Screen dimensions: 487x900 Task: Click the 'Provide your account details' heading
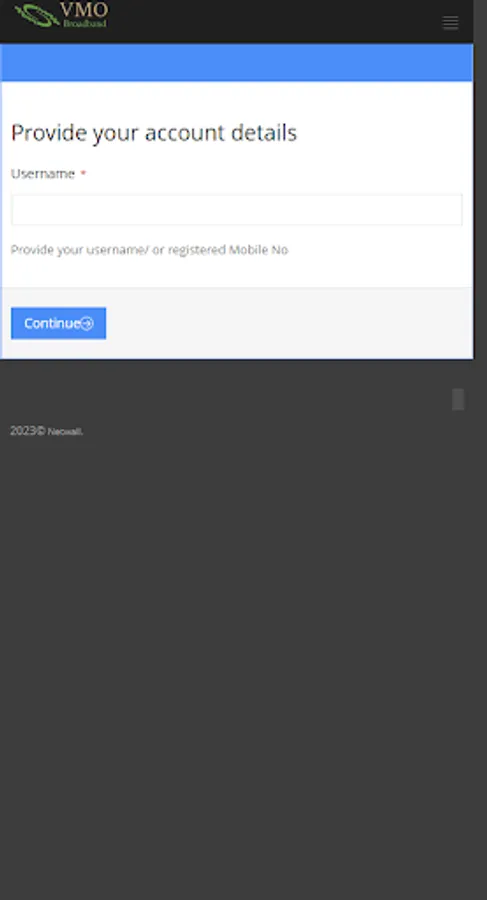(154, 133)
